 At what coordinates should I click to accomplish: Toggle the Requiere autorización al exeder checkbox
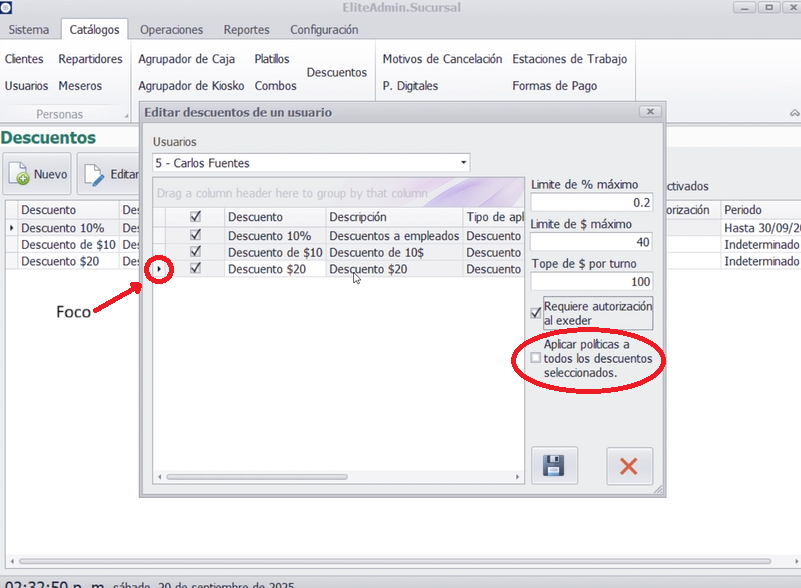click(x=536, y=313)
